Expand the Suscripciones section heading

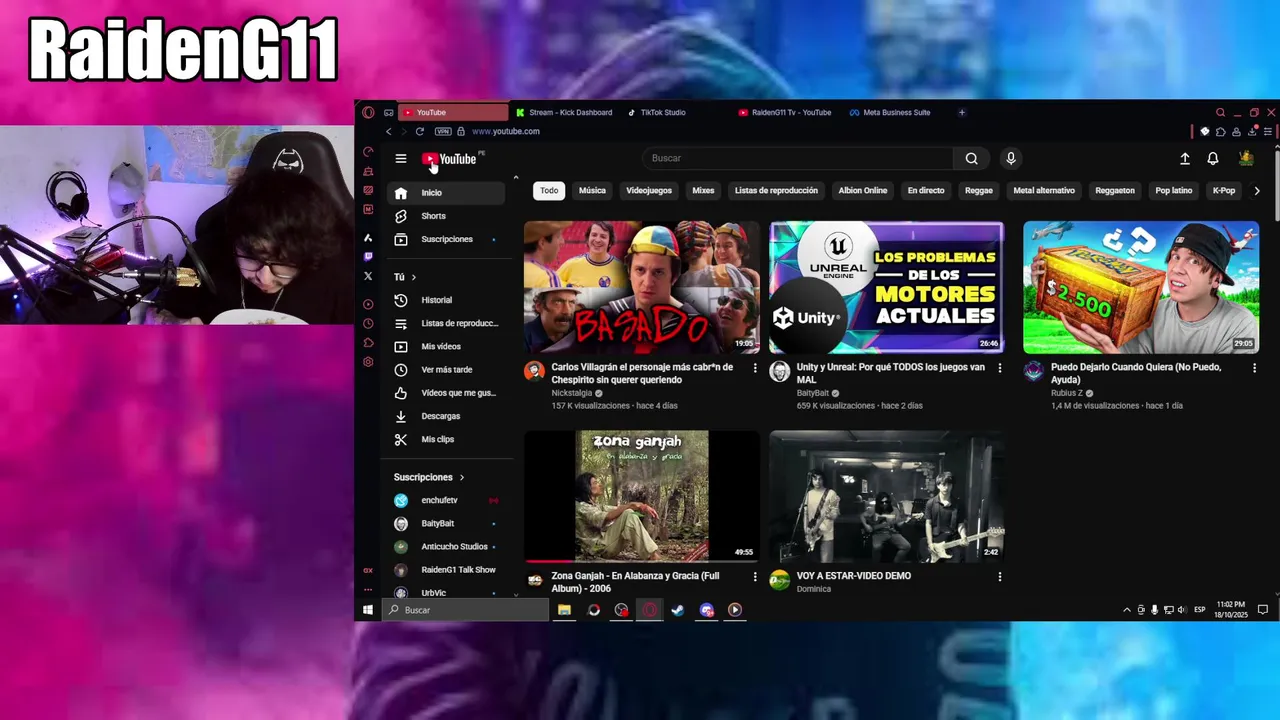click(x=429, y=477)
